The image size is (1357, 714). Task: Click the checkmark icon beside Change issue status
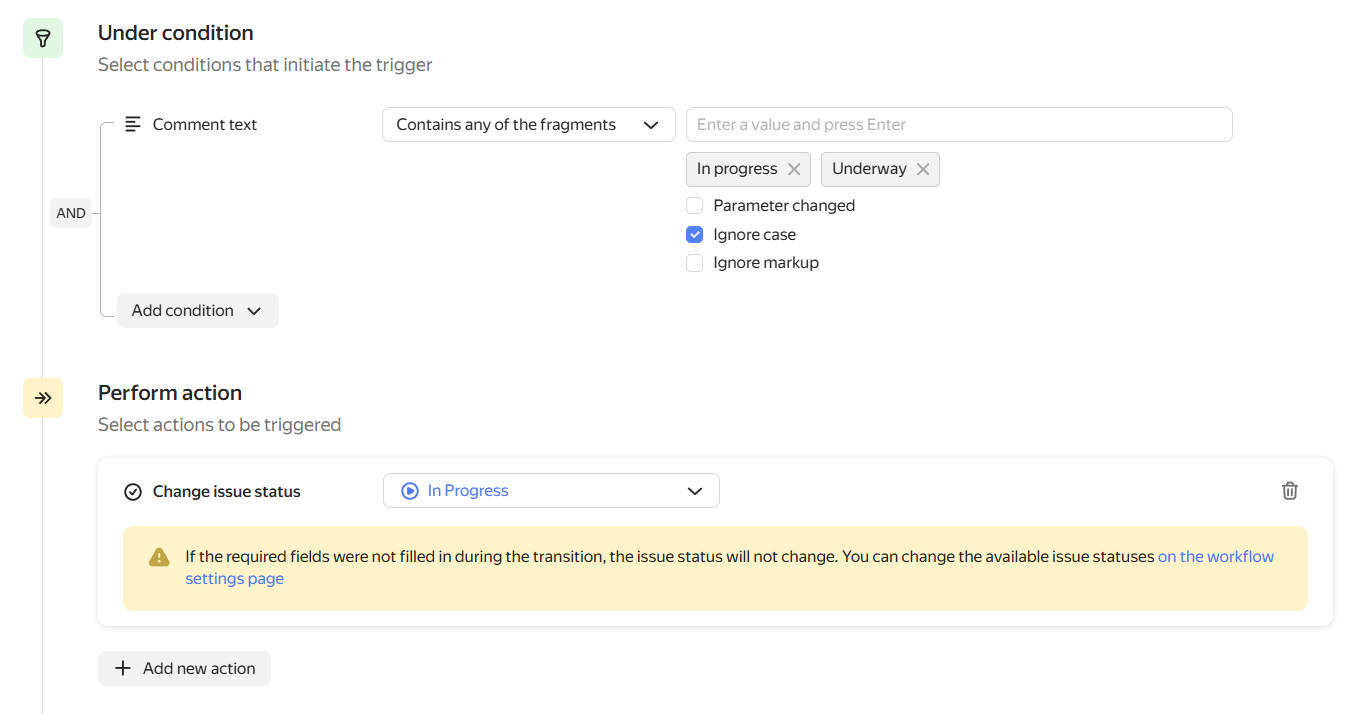(x=133, y=492)
